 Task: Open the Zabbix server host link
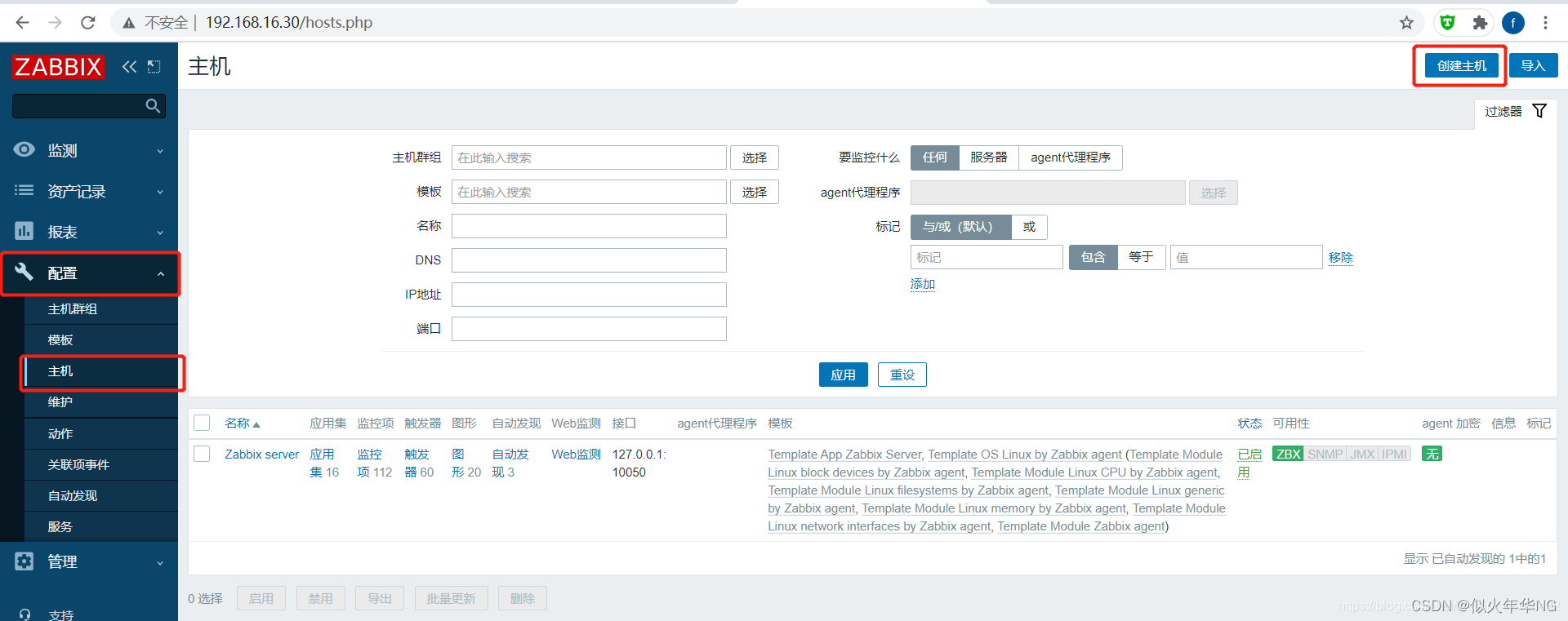(x=261, y=454)
